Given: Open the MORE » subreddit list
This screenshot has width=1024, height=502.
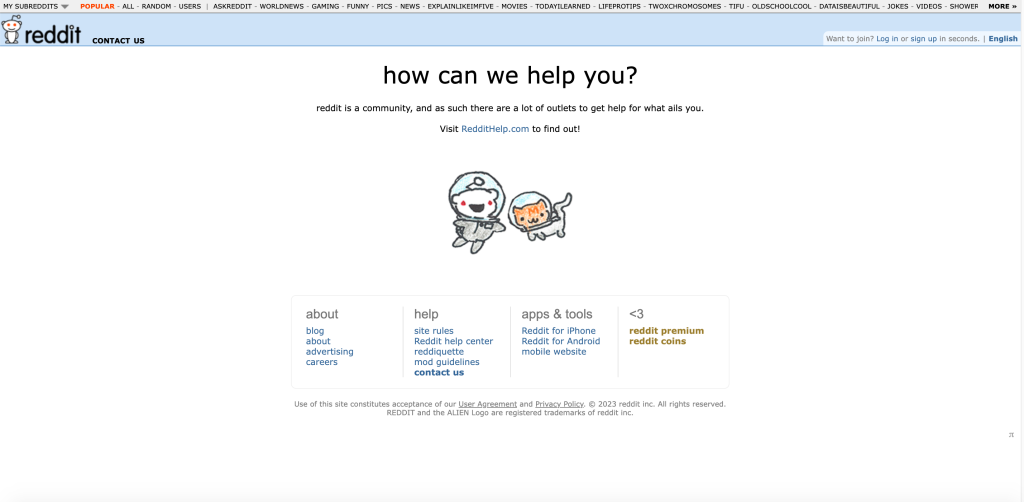Looking at the screenshot, I should [x=1001, y=6].
